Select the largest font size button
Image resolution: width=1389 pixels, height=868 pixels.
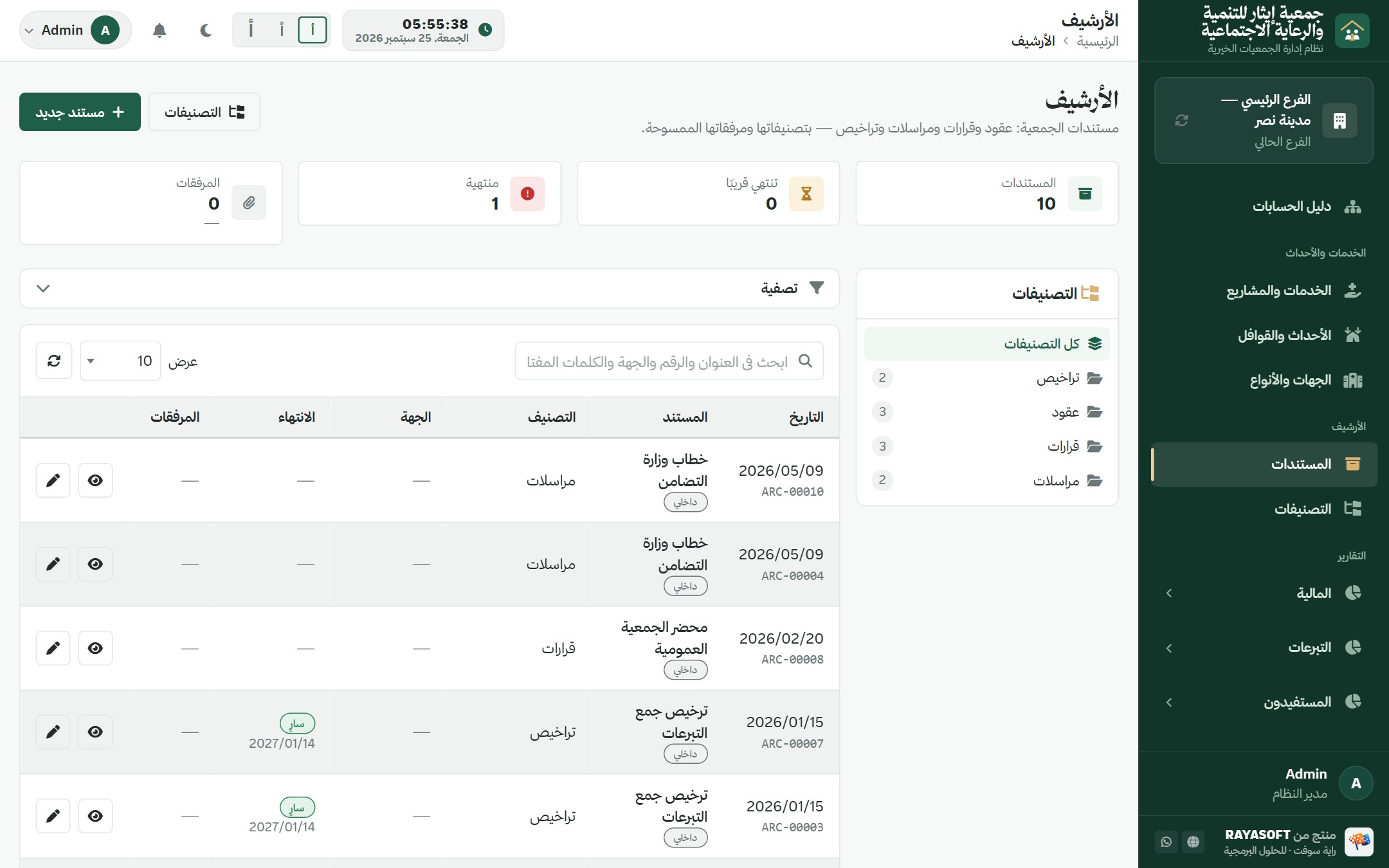[251, 30]
